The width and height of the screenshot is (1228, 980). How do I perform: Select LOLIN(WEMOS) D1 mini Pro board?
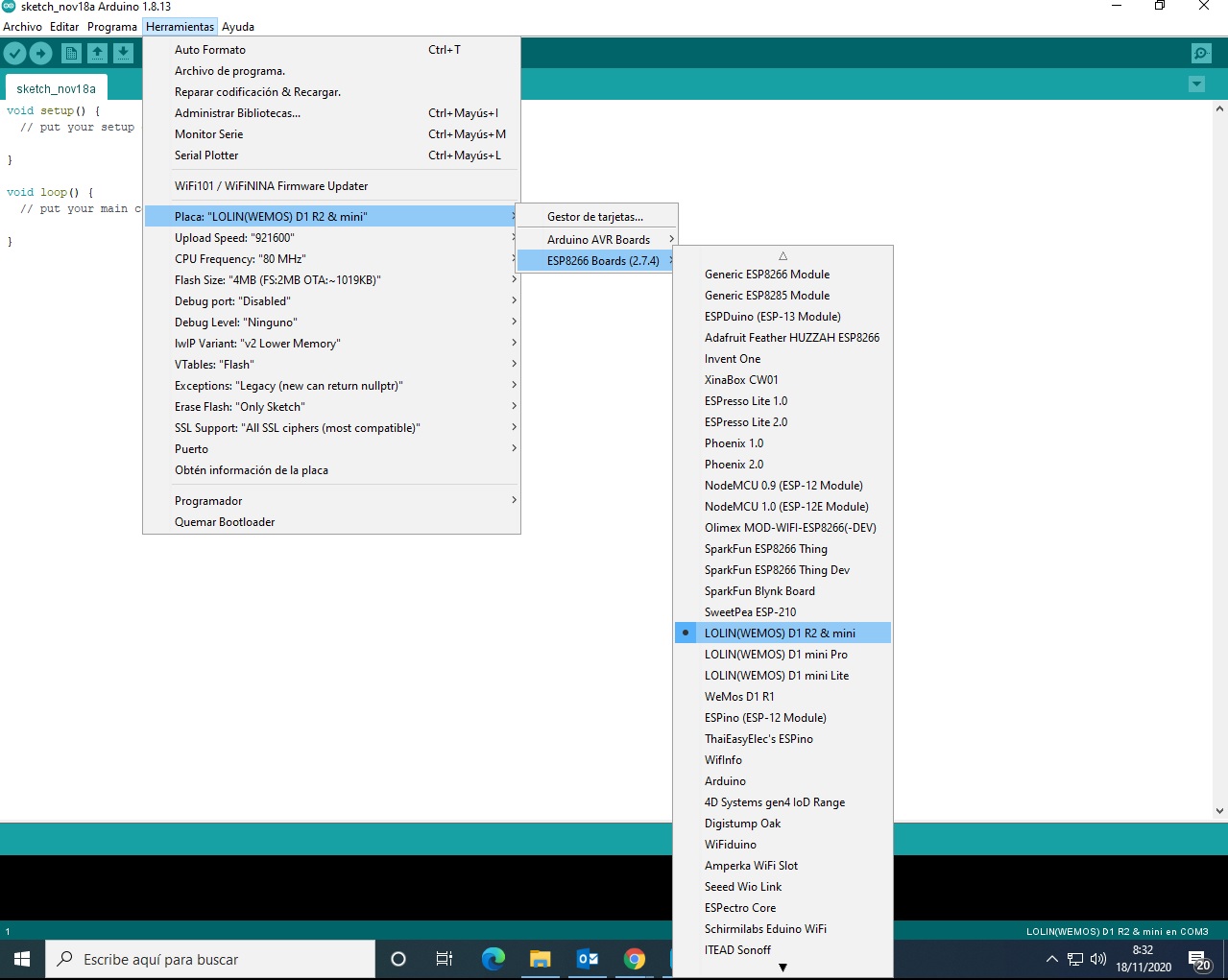point(783,655)
